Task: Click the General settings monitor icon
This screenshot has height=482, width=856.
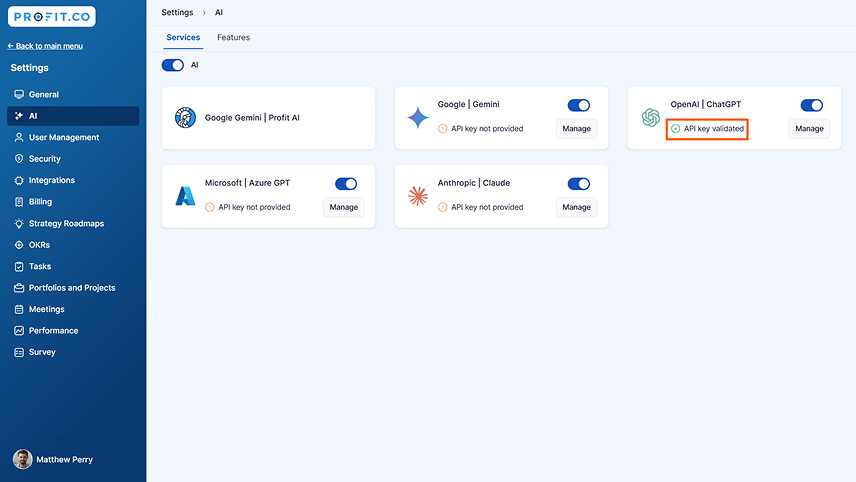Action: 19,94
